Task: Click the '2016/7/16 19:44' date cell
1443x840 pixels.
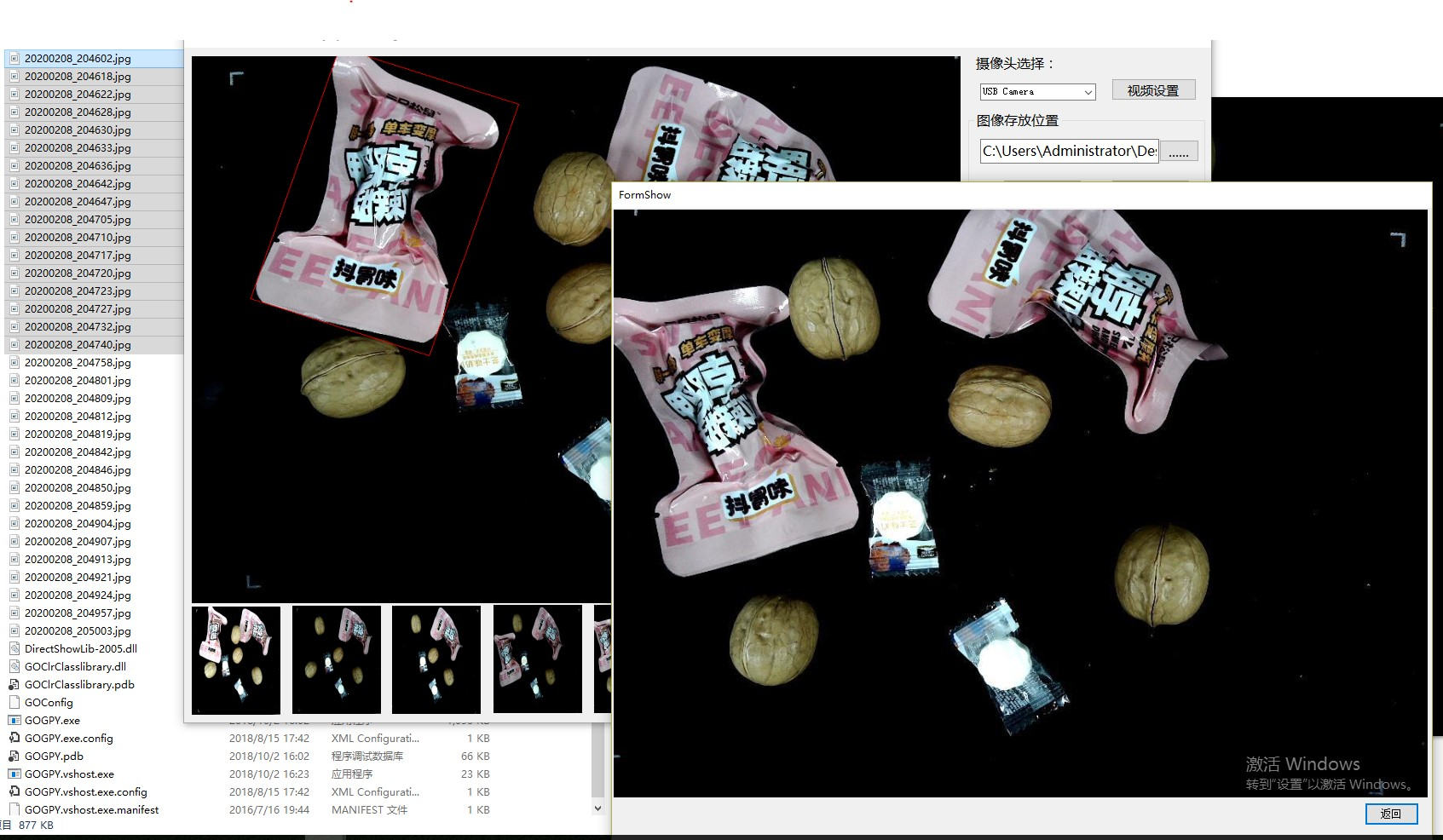Action: tap(269, 810)
